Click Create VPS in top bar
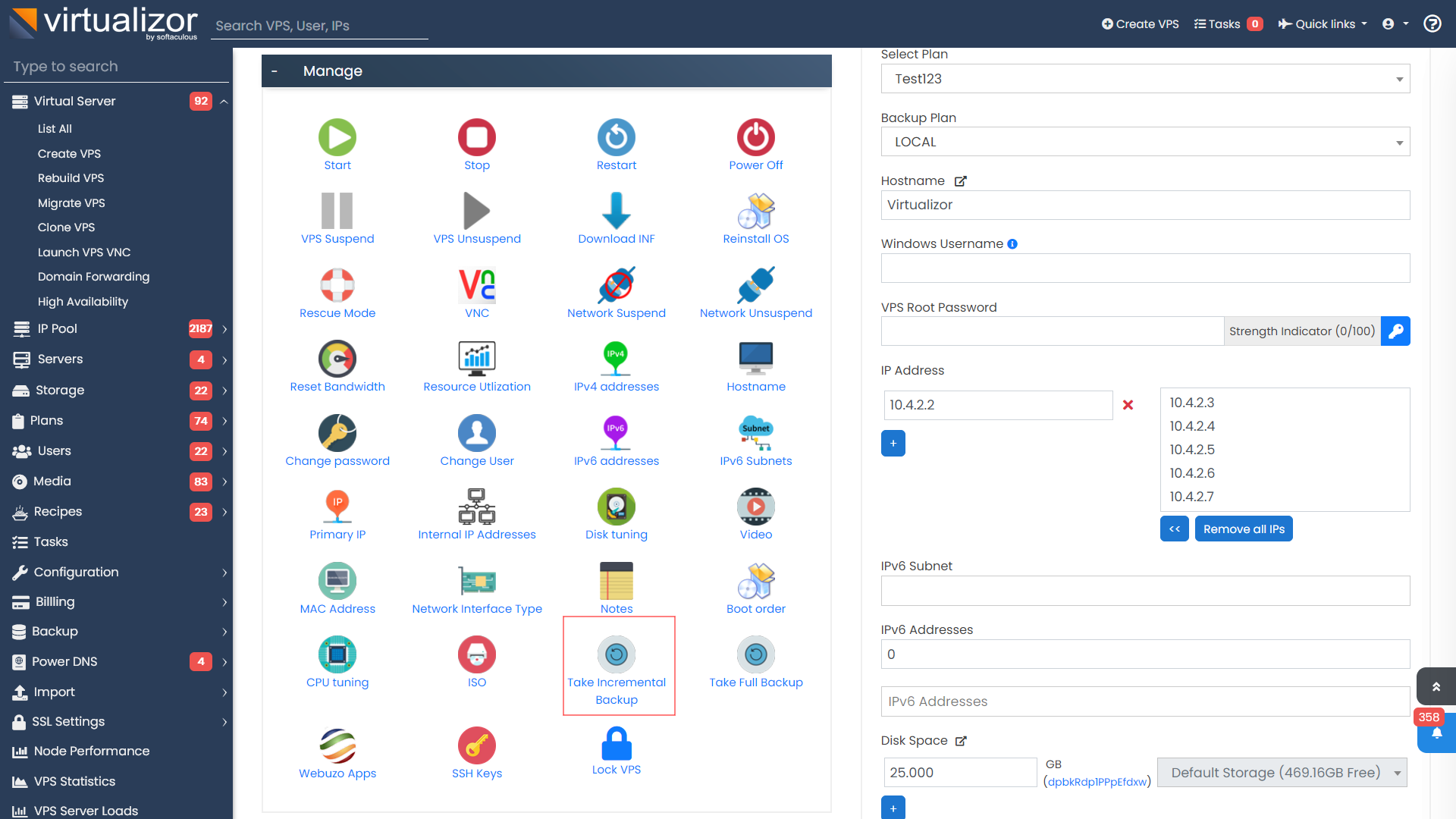Image resolution: width=1456 pixels, height=819 pixels. 1140,24
